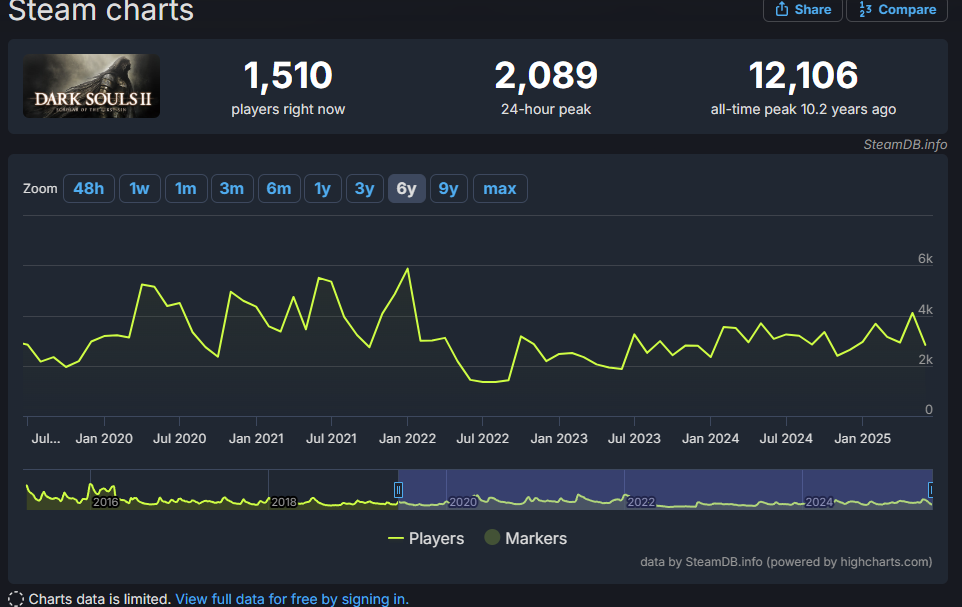Select the active 6y zoom button
This screenshot has width=962, height=607.
[x=406, y=188]
